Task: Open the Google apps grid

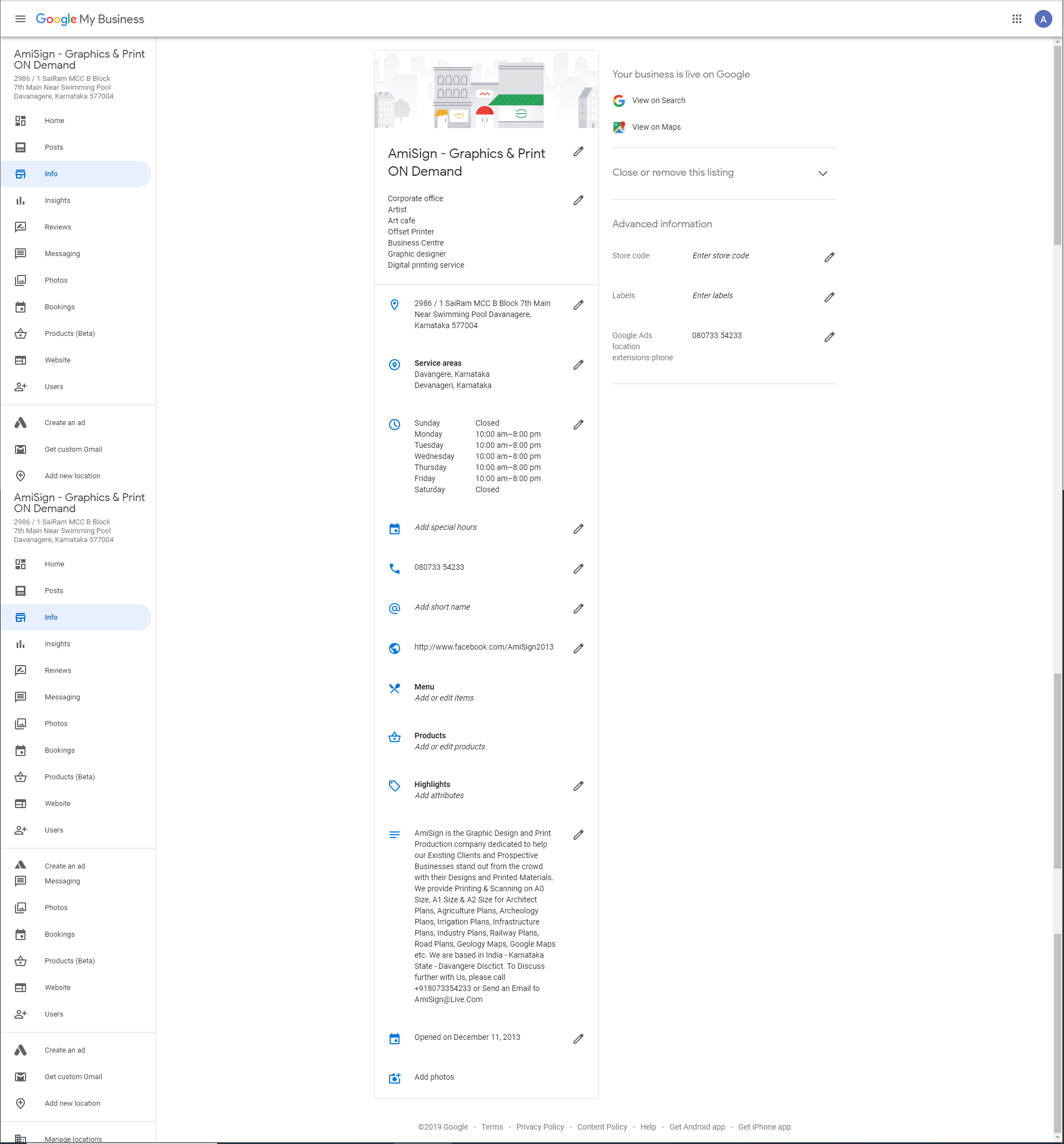Action: pyautogui.click(x=1016, y=19)
